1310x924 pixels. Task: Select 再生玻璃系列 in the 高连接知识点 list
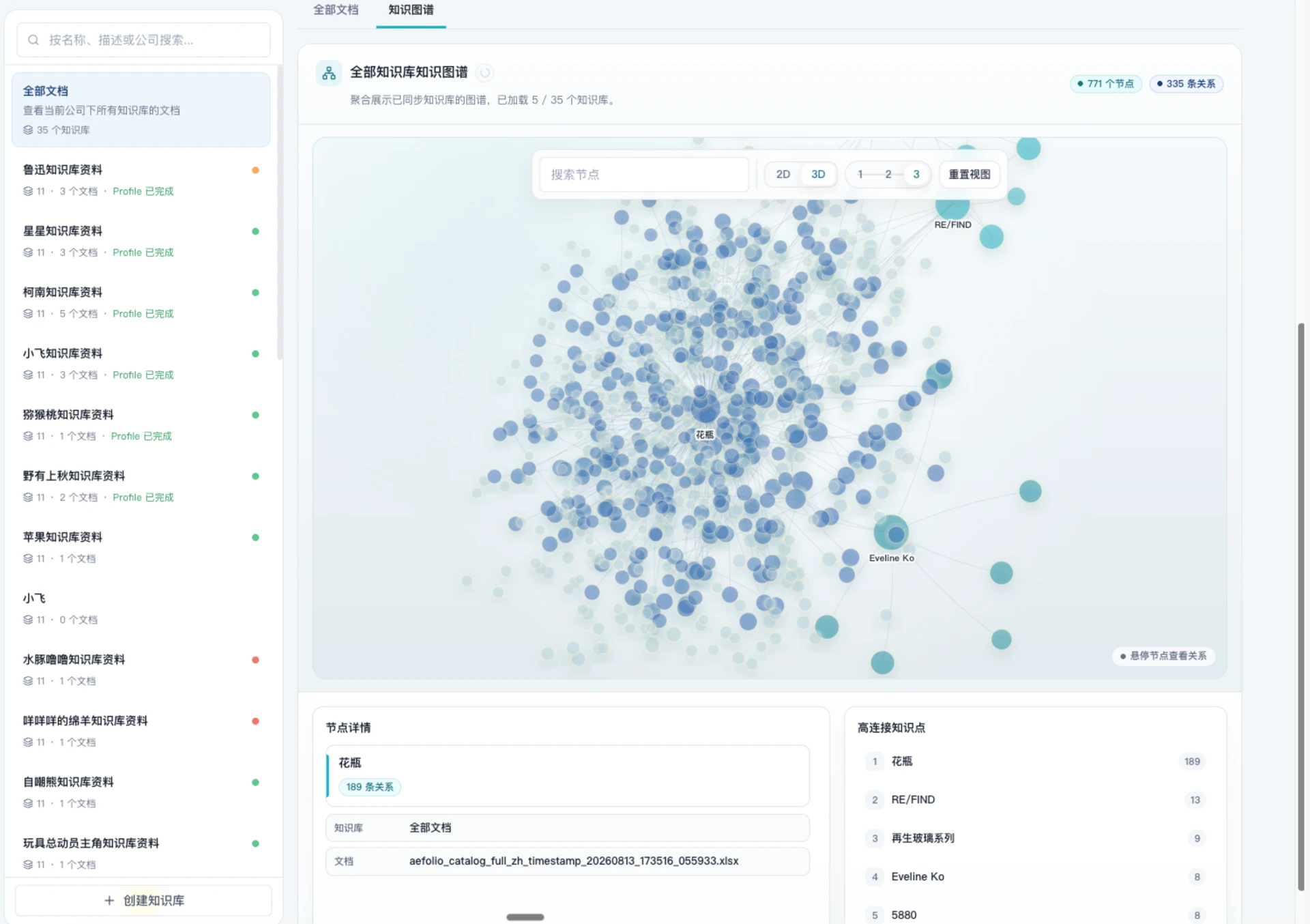[1035, 838]
